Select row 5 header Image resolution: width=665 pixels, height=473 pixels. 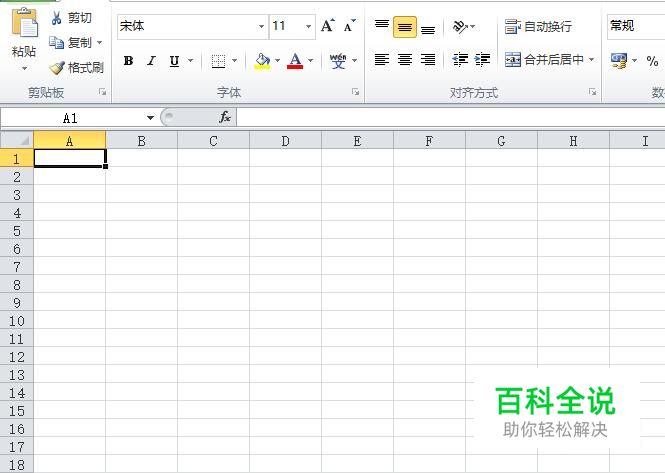[17, 231]
